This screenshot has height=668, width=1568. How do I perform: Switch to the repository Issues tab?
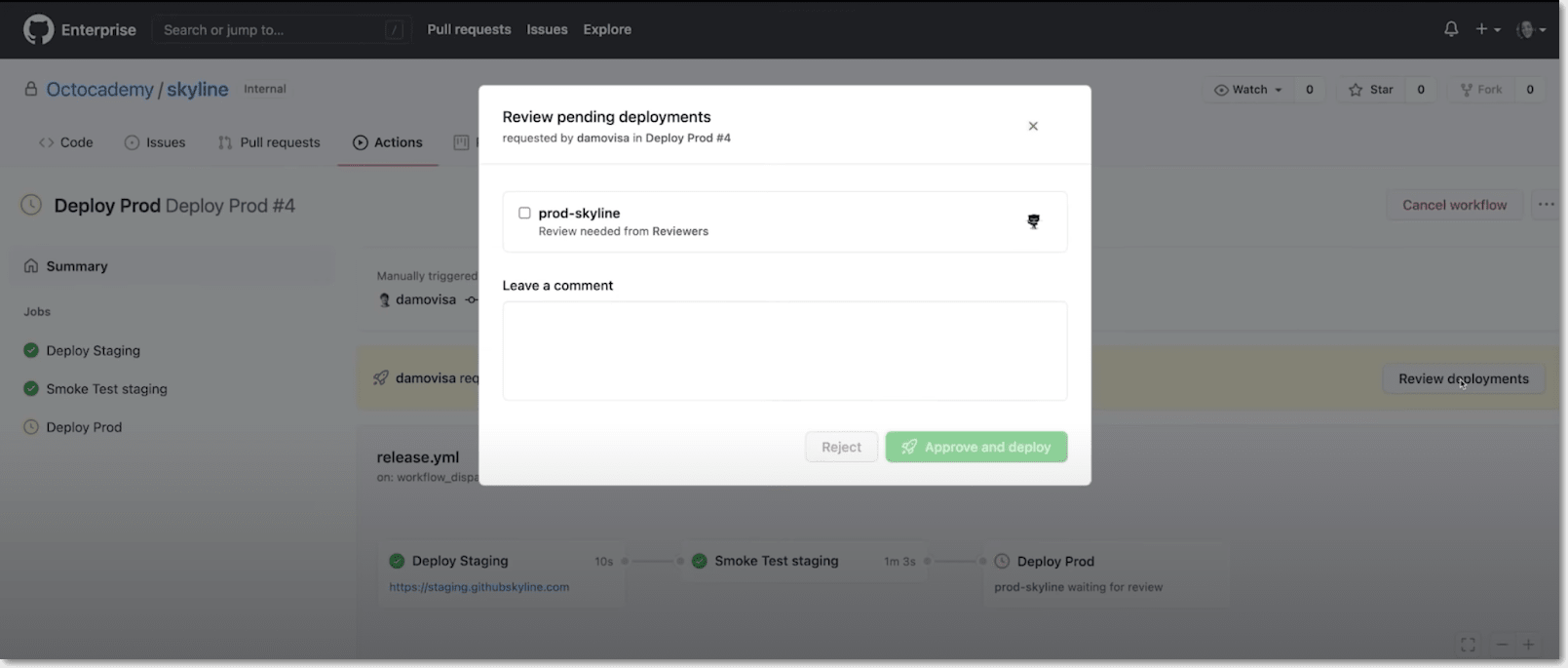point(155,142)
